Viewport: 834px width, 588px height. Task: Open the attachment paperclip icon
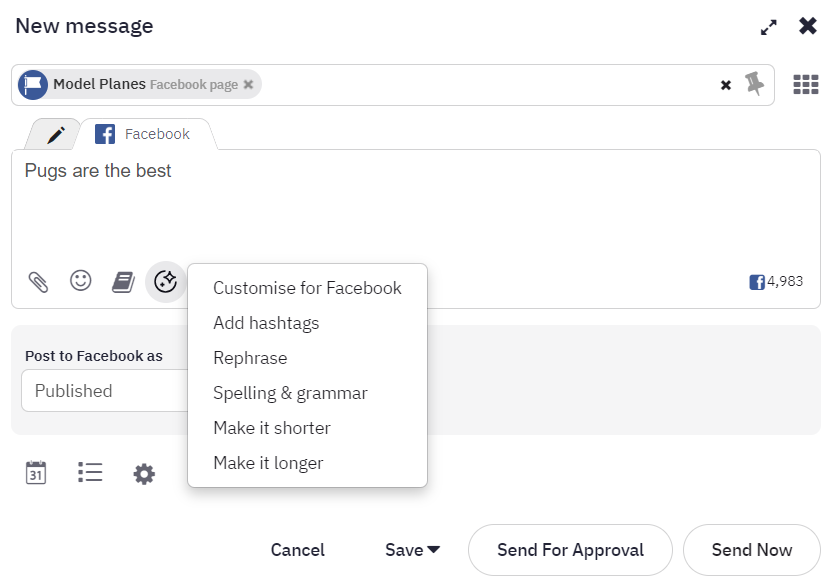(x=38, y=282)
